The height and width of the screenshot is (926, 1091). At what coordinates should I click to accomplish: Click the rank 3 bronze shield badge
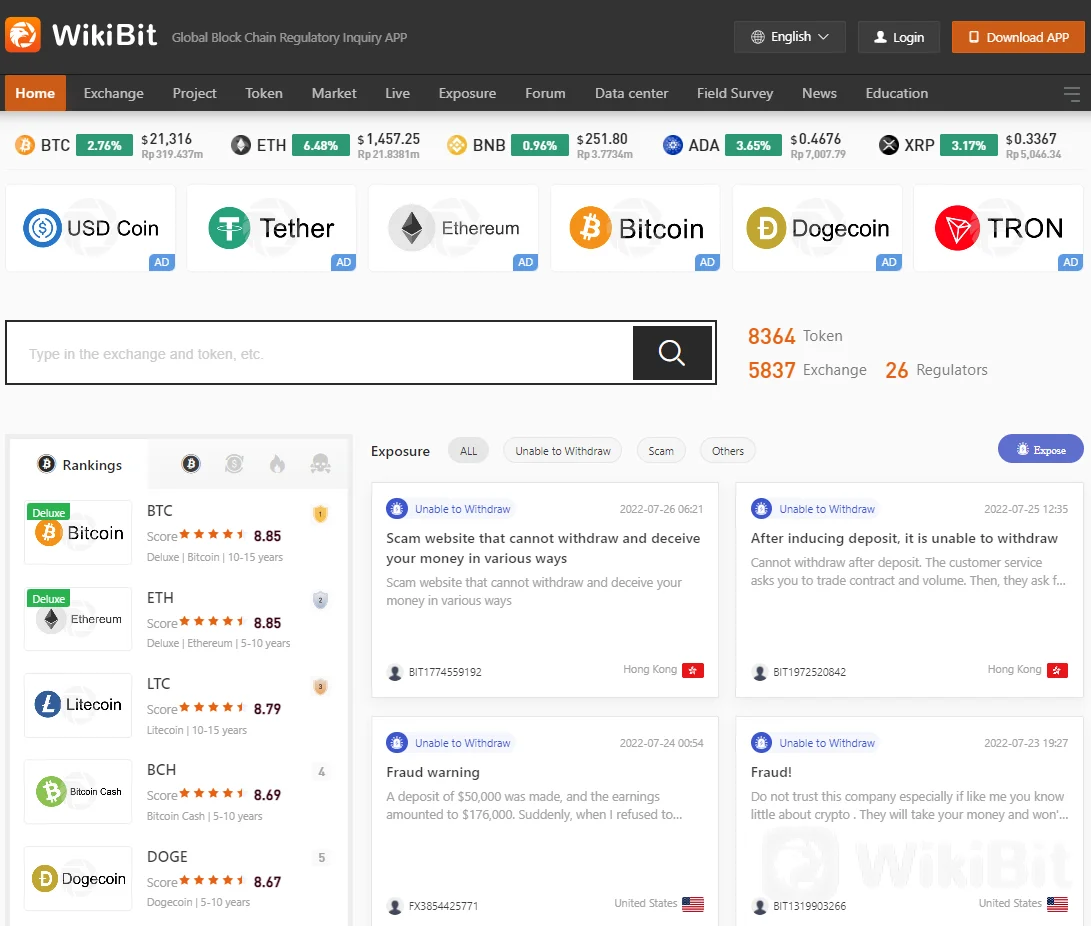click(320, 687)
